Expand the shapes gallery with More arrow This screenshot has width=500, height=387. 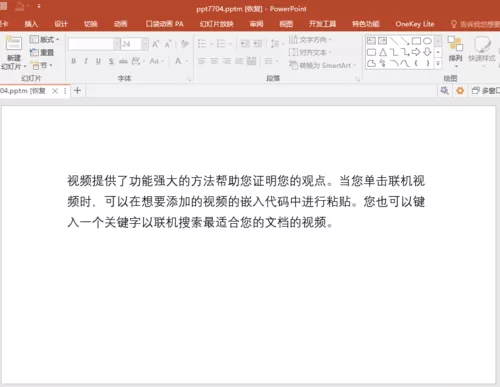[x=438, y=63]
